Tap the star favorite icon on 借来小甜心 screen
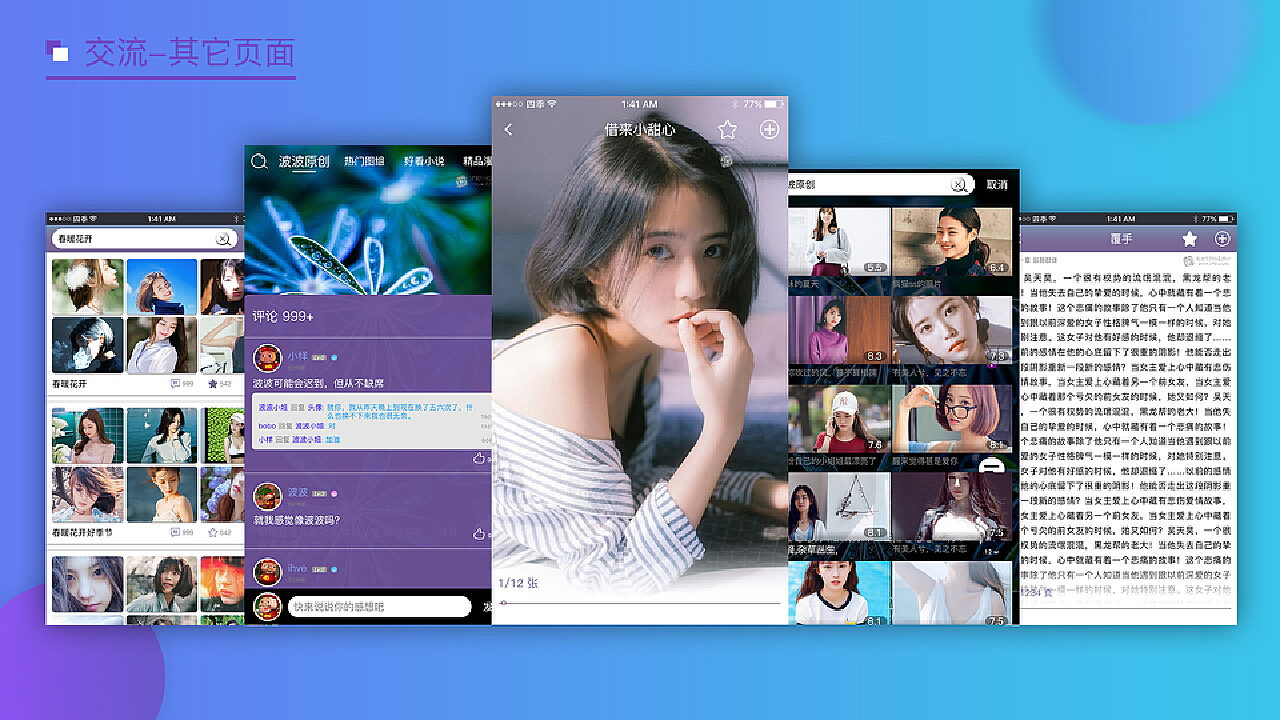This screenshot has height=720, width=1280. [x=727, y=130]
